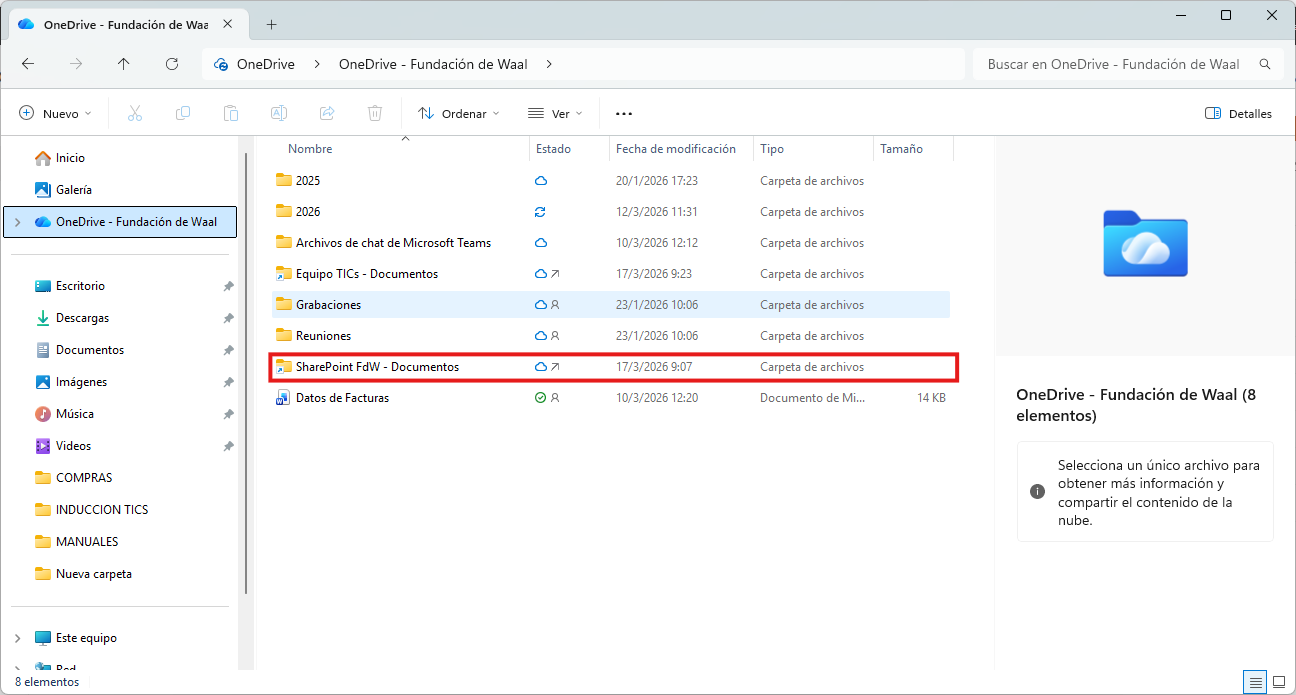This screenshot has width=1296, height=695.
Task: Click the Word document icon of Datos de Facturas
Action: (283, 398)
